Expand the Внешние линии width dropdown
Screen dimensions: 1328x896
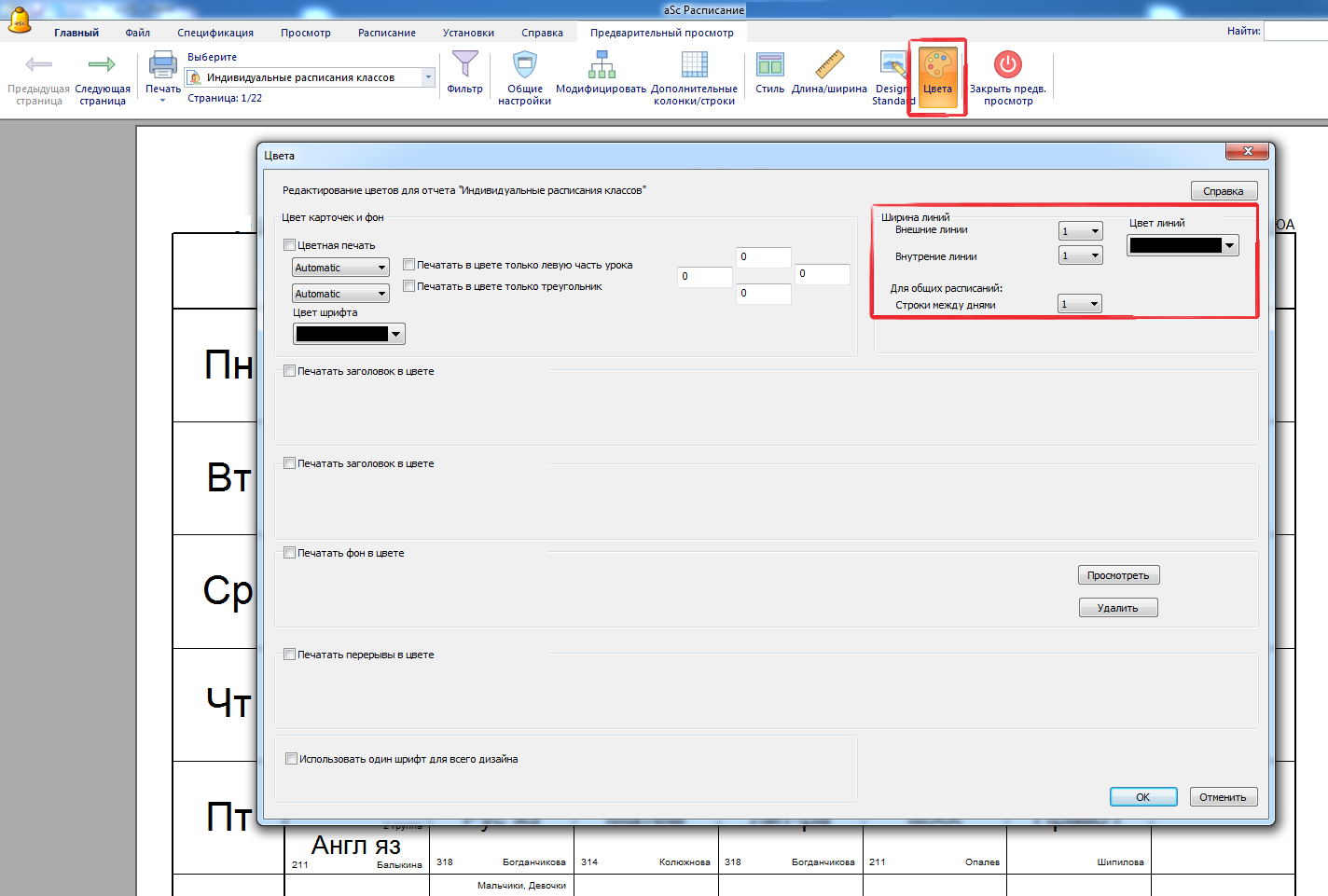(x=1081, y=231)
